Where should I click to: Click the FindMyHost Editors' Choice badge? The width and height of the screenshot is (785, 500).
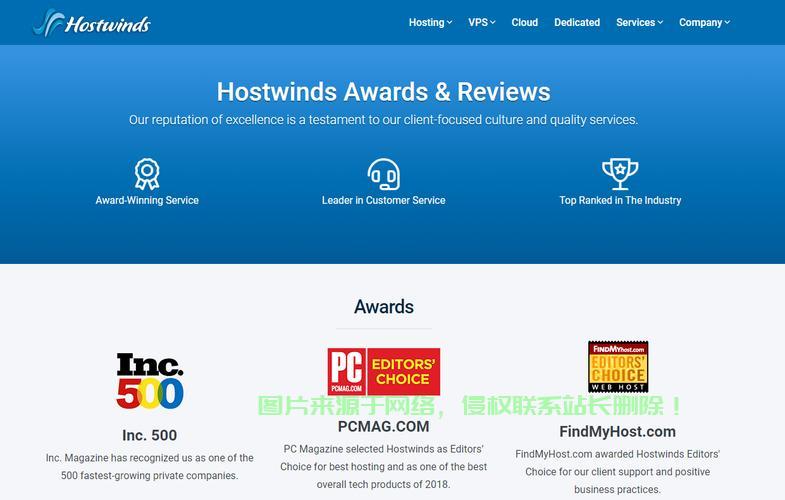coord(618,367)
